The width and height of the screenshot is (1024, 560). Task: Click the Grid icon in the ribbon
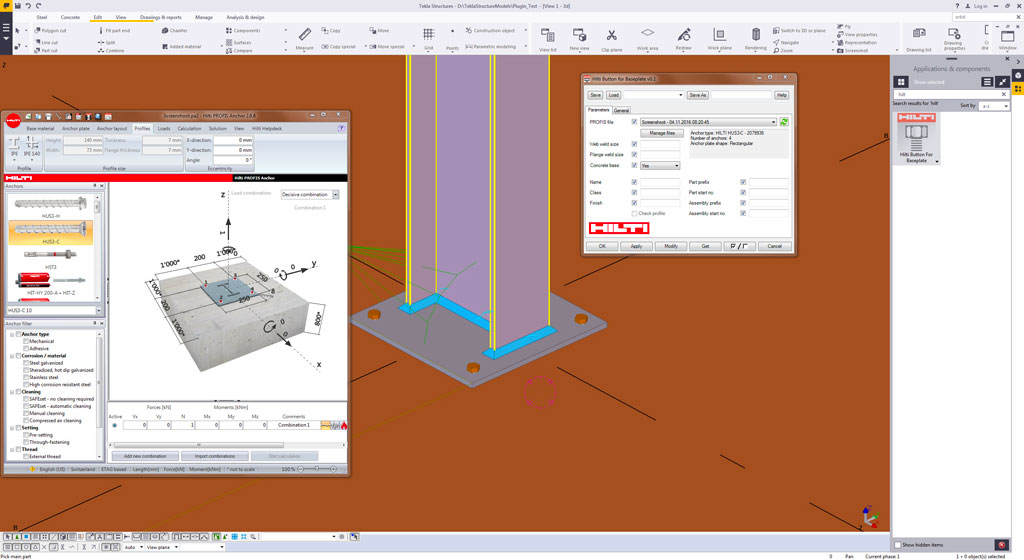[428, 35]
